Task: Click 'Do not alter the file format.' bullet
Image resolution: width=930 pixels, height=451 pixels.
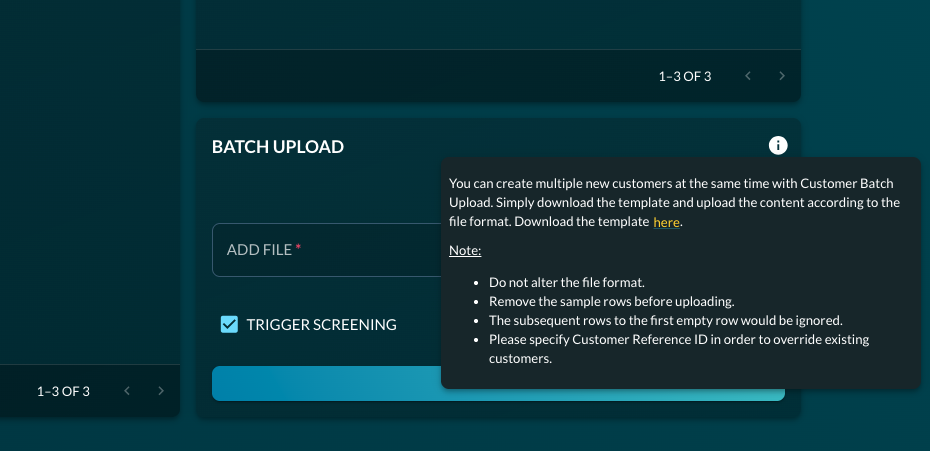Action: coord(566,282)
